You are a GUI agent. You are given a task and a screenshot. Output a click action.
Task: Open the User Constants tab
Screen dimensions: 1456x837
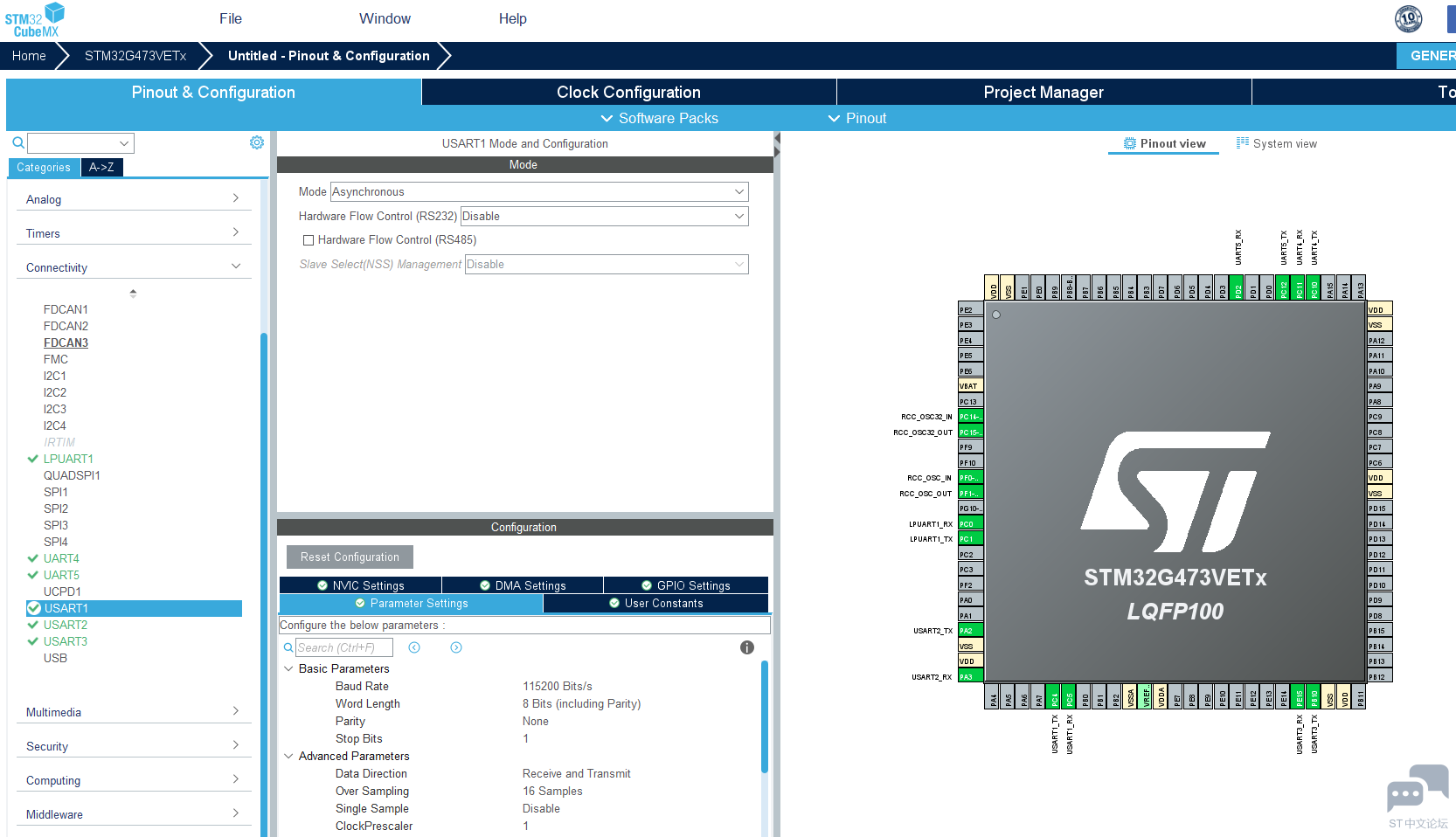(x=655, y=603)
